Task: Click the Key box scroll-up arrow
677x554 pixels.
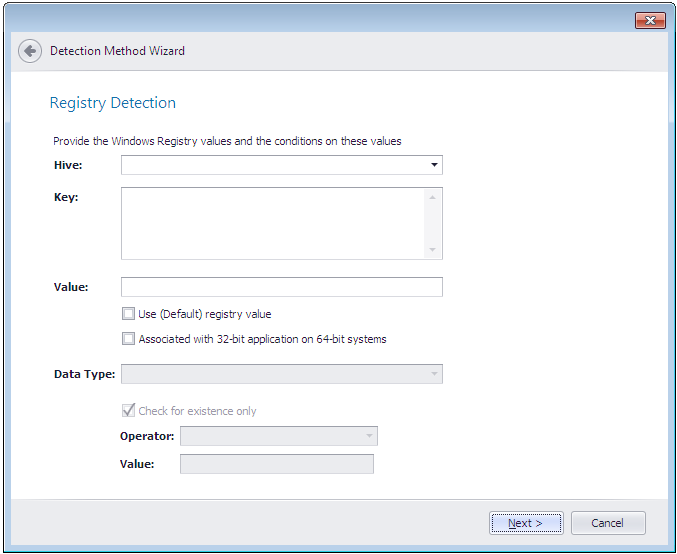Action: (x=432, y=197)
